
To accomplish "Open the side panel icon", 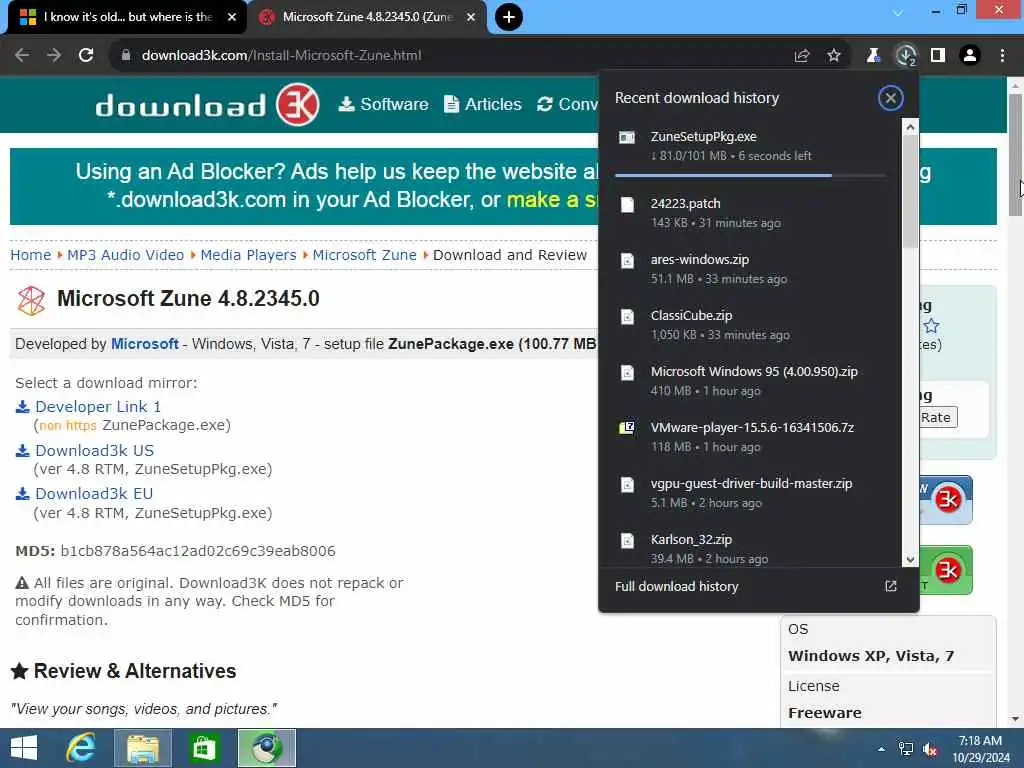I will 938,56.
